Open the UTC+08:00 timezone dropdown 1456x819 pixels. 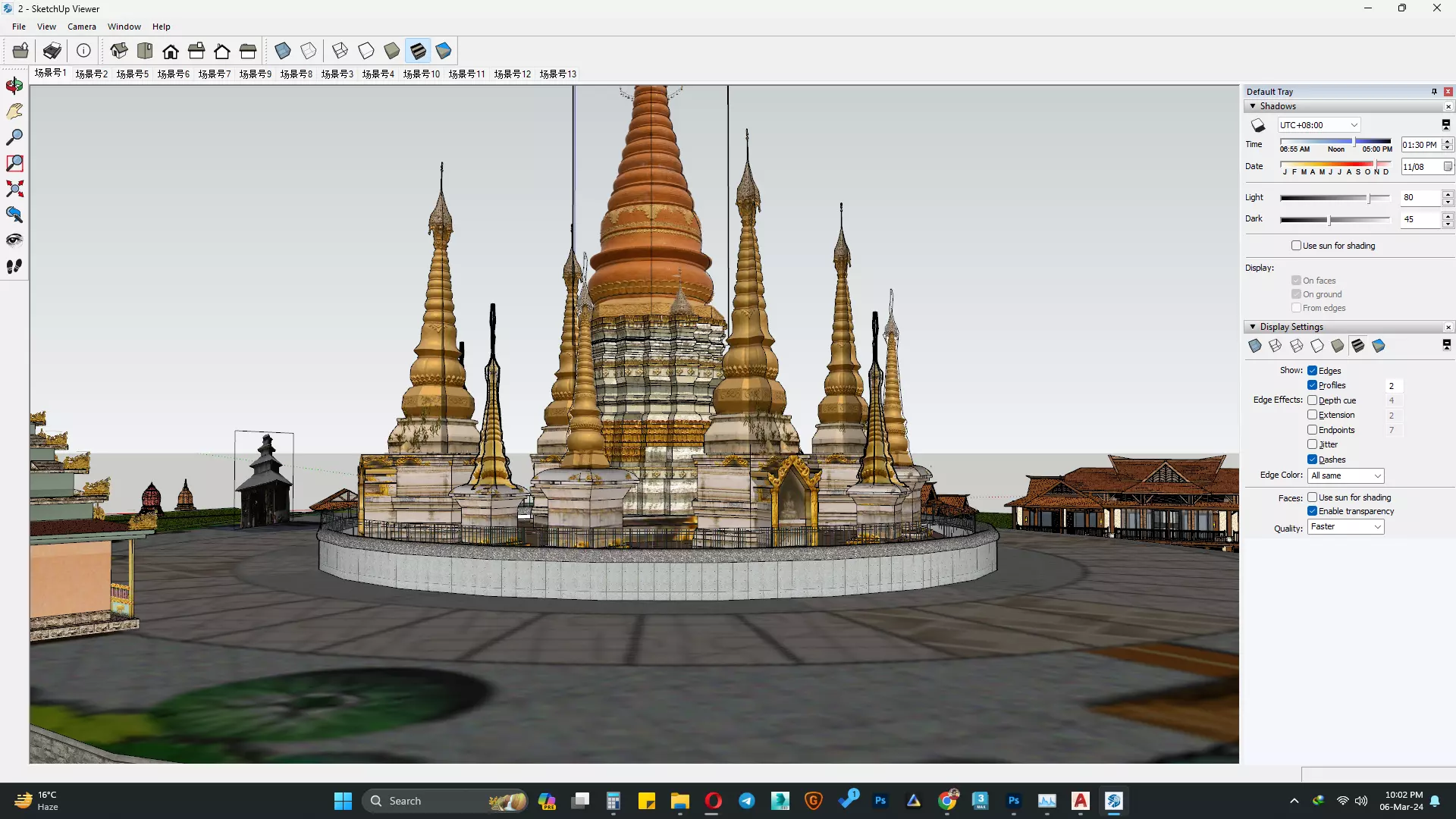tap(1319, 125)
